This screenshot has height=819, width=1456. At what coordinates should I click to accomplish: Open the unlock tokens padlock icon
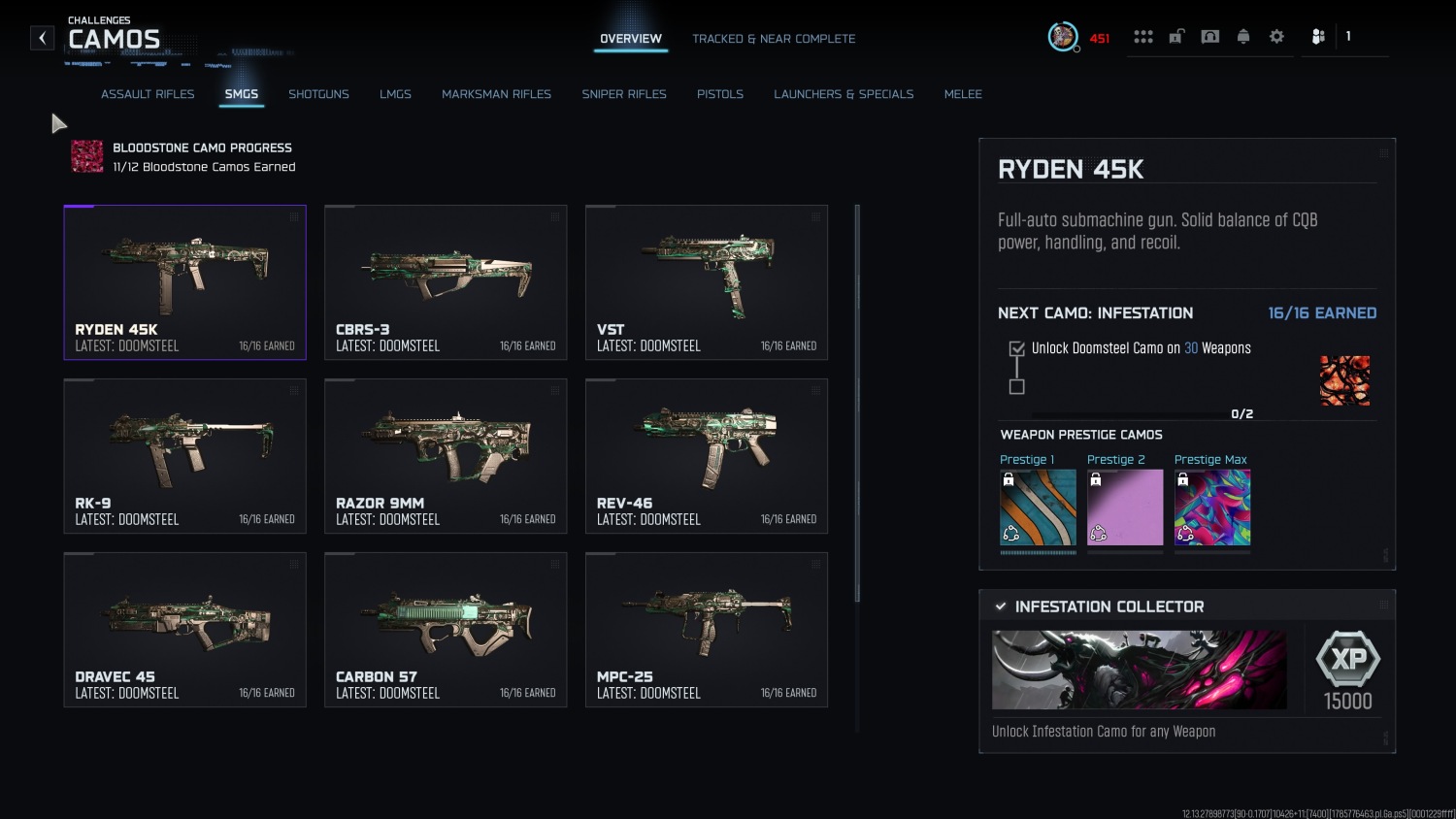point(1176,37)
